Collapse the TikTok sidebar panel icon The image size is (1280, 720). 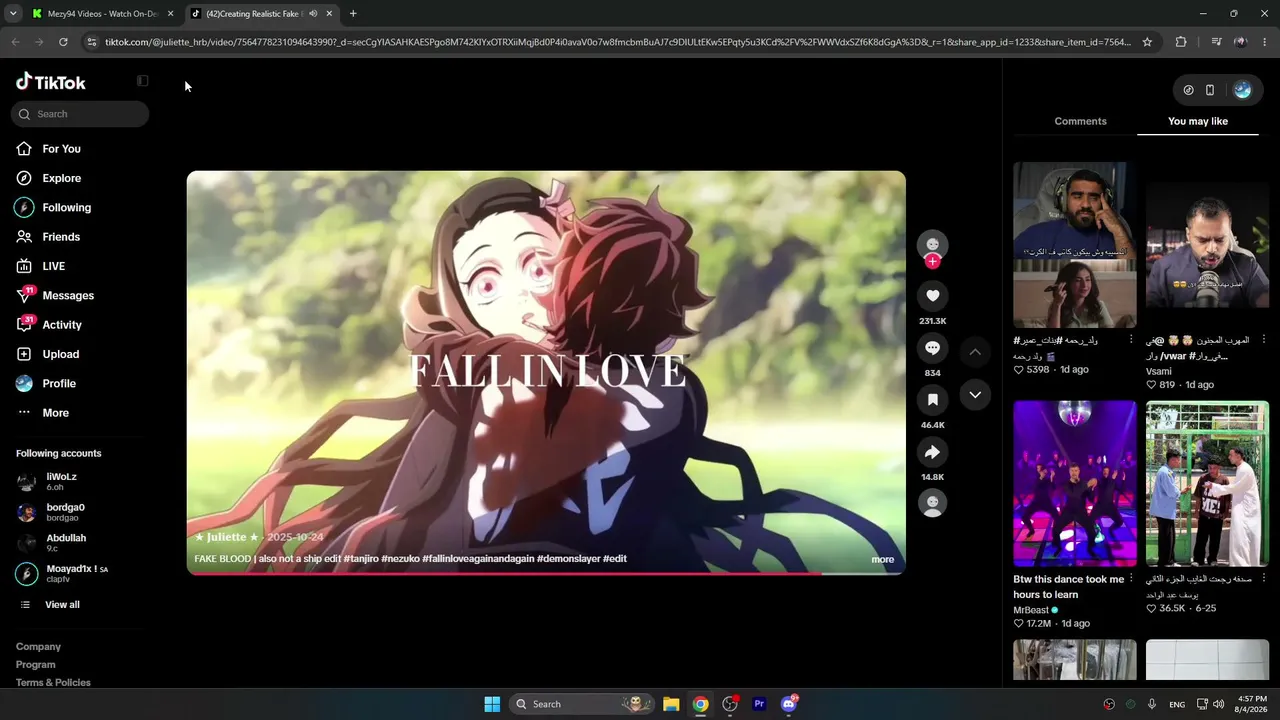[x=142, y=81]
